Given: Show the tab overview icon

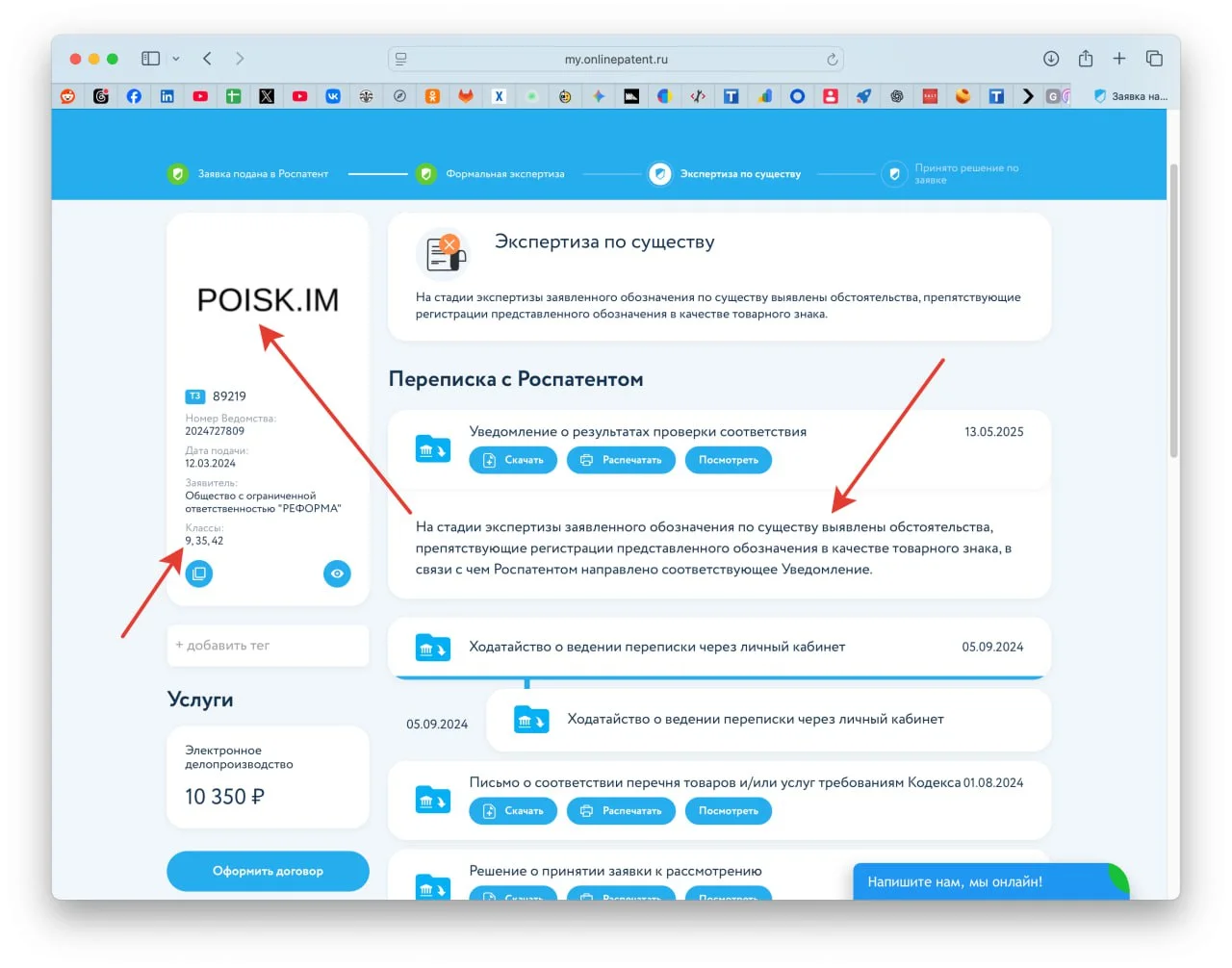Looking at the screenshot, I should 1154,59.
